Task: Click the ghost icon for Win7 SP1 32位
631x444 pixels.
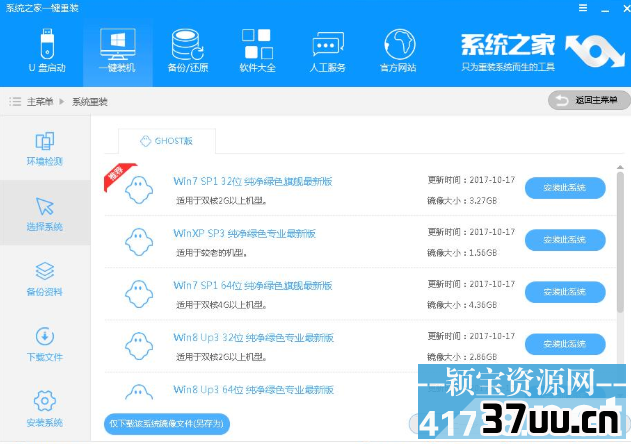Action: pos(139,190)
